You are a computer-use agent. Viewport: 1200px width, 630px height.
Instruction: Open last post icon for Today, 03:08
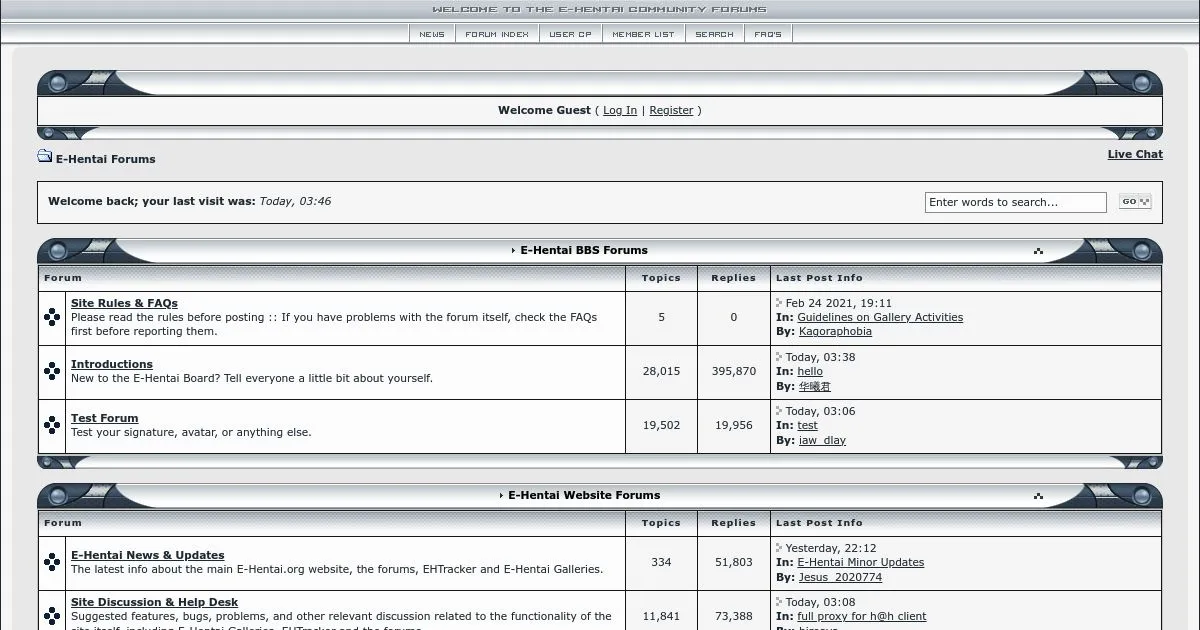(x=779, y=601)
